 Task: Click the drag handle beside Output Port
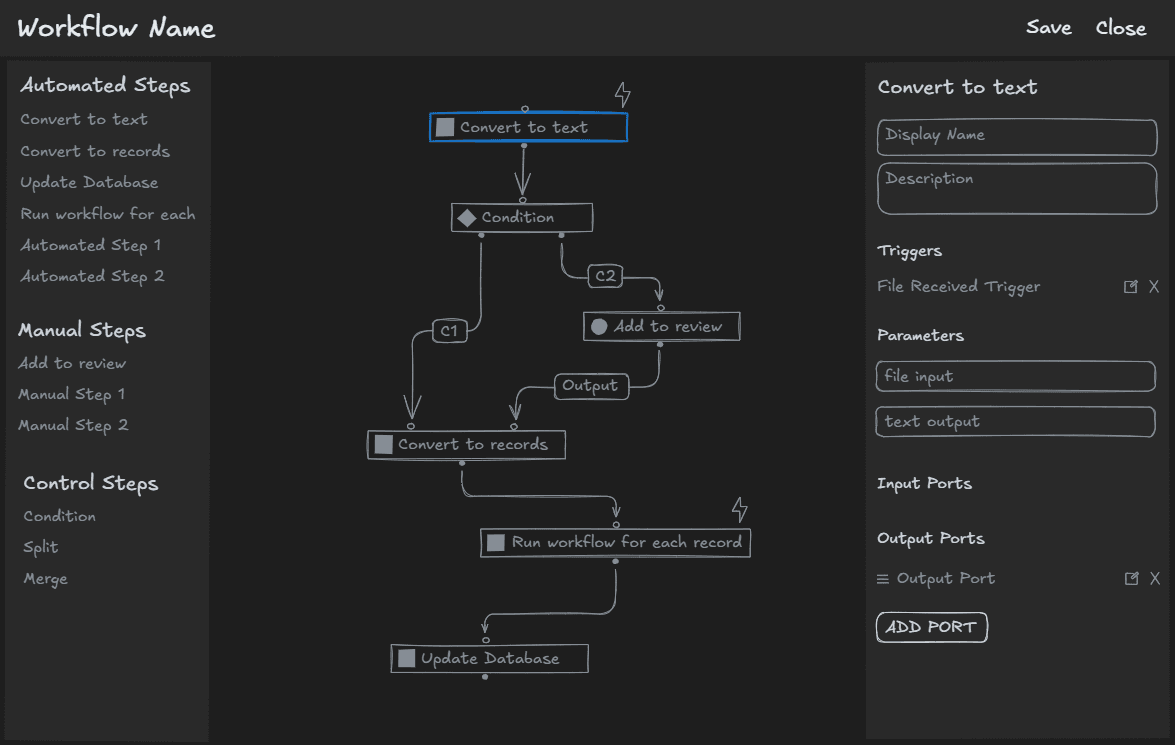coord(882,578)
